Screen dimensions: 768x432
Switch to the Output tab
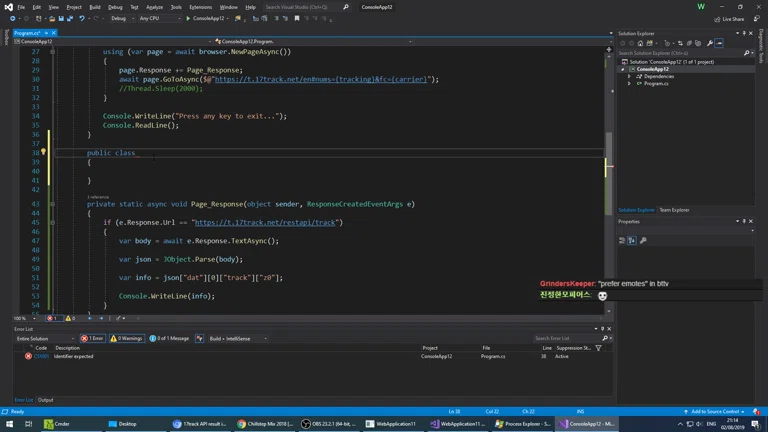point(46,400)
